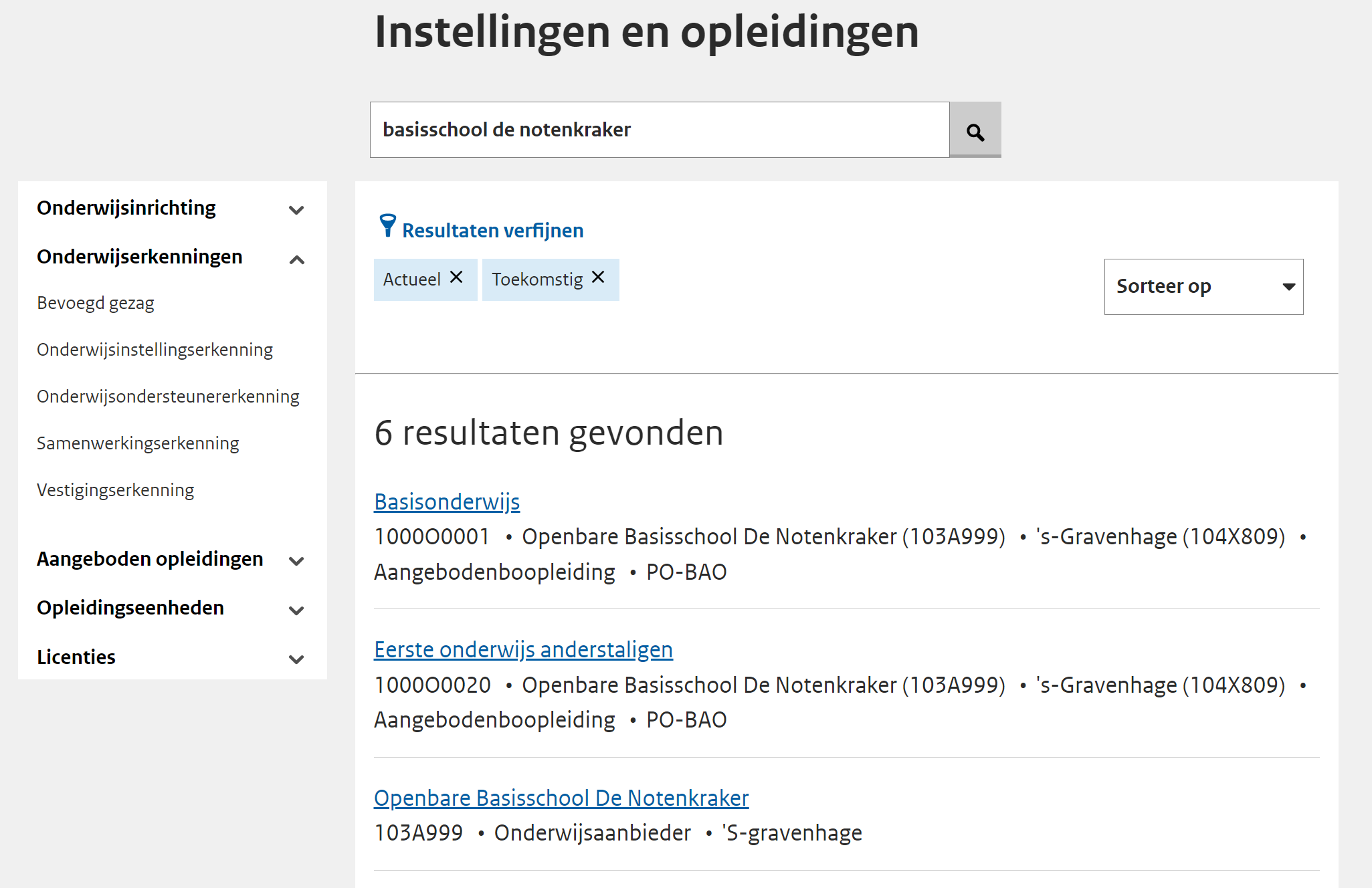Image resolution: width=1372 pixels, height=888 pixels.
Task: Remove the Toekomstig filter with its X
Action: [598, 277]
